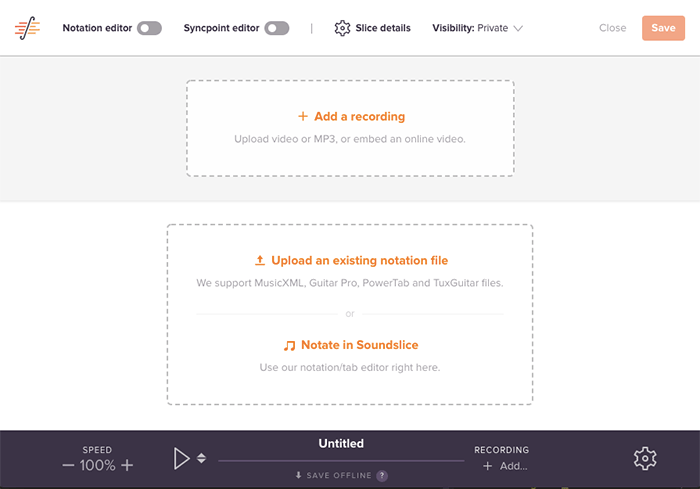Open Slice details gear icon
This screenshot has height=489, width=700.
(x=342, y=28)
